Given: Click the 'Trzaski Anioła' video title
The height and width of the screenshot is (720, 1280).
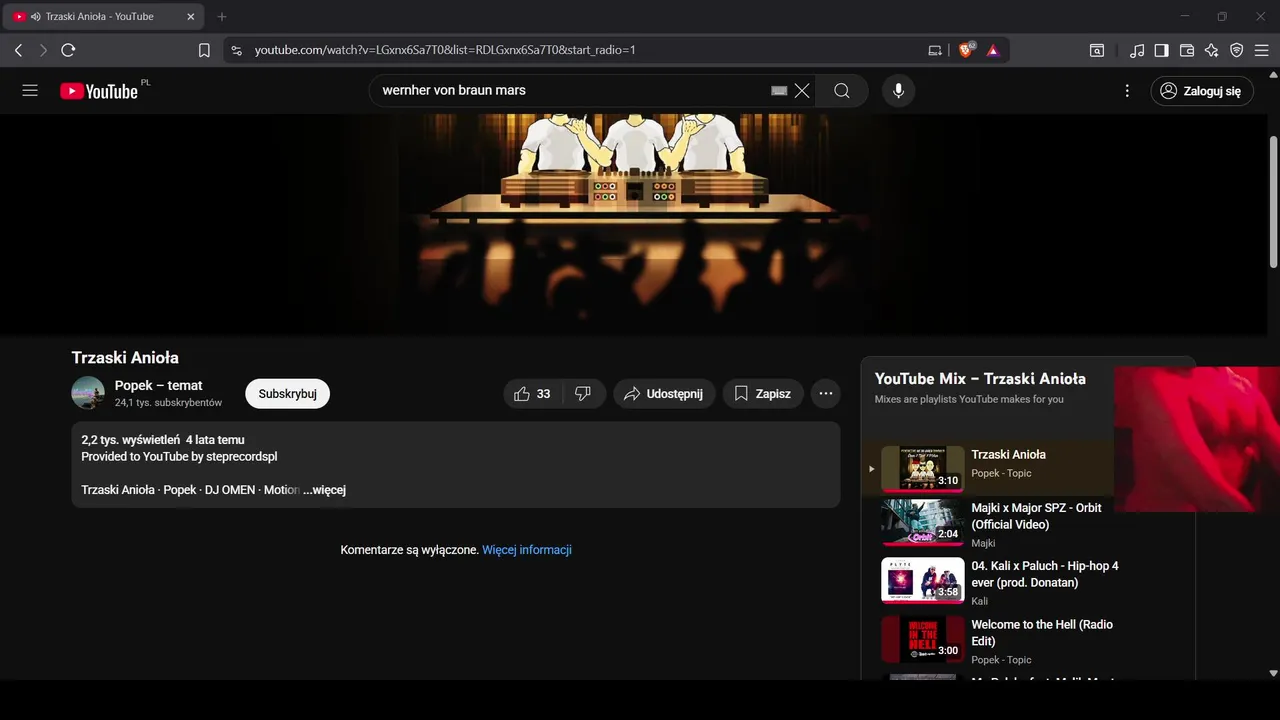Looking at the screenshot, I should (x=125, y=358).
